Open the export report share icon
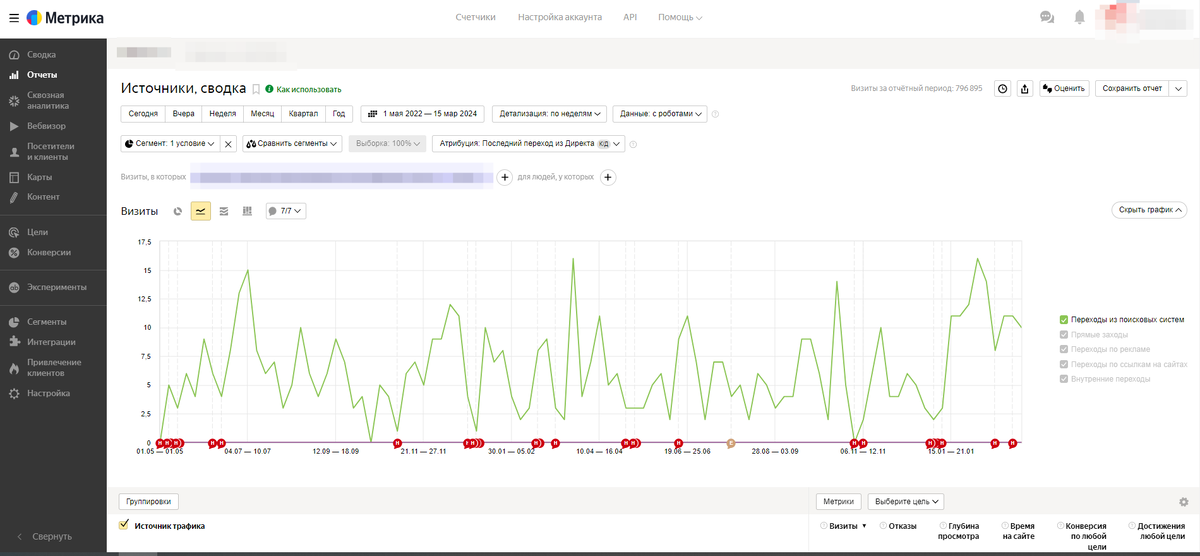Image resolution: width=1200 pixels, height=556 pixels. pos(1024,88)
